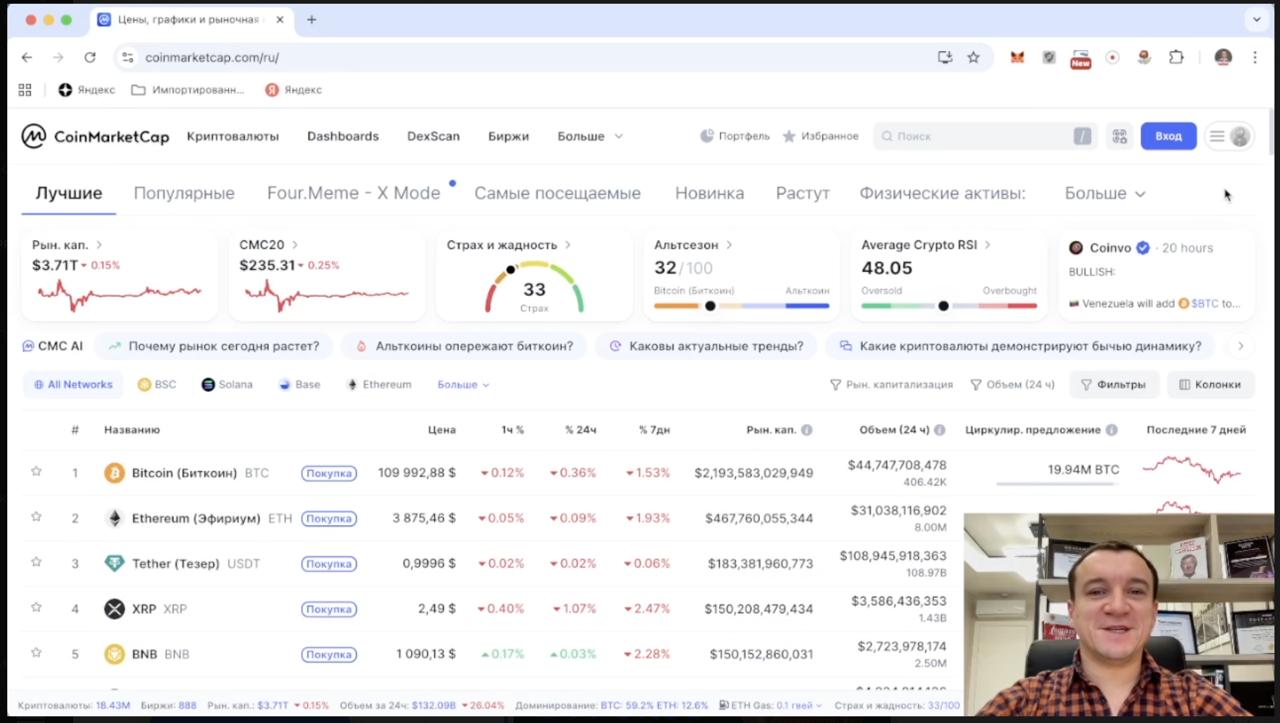Click the Bitcoin coin icon
The width and height of the screenshot is (1280, 723).
coord(114,473)
